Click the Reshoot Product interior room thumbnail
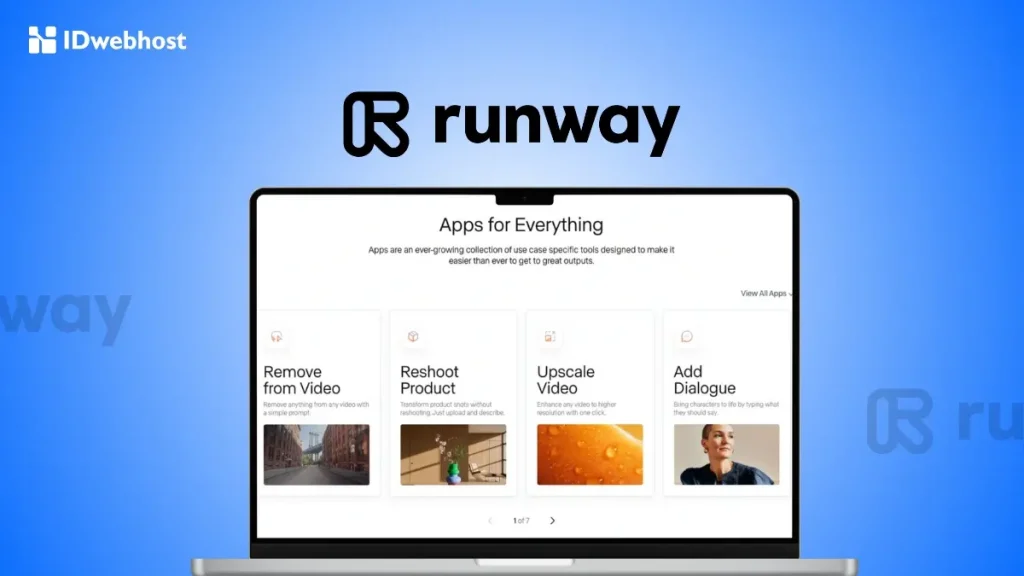Screen dimensions: 1024x576 click(x=453, y=454)
